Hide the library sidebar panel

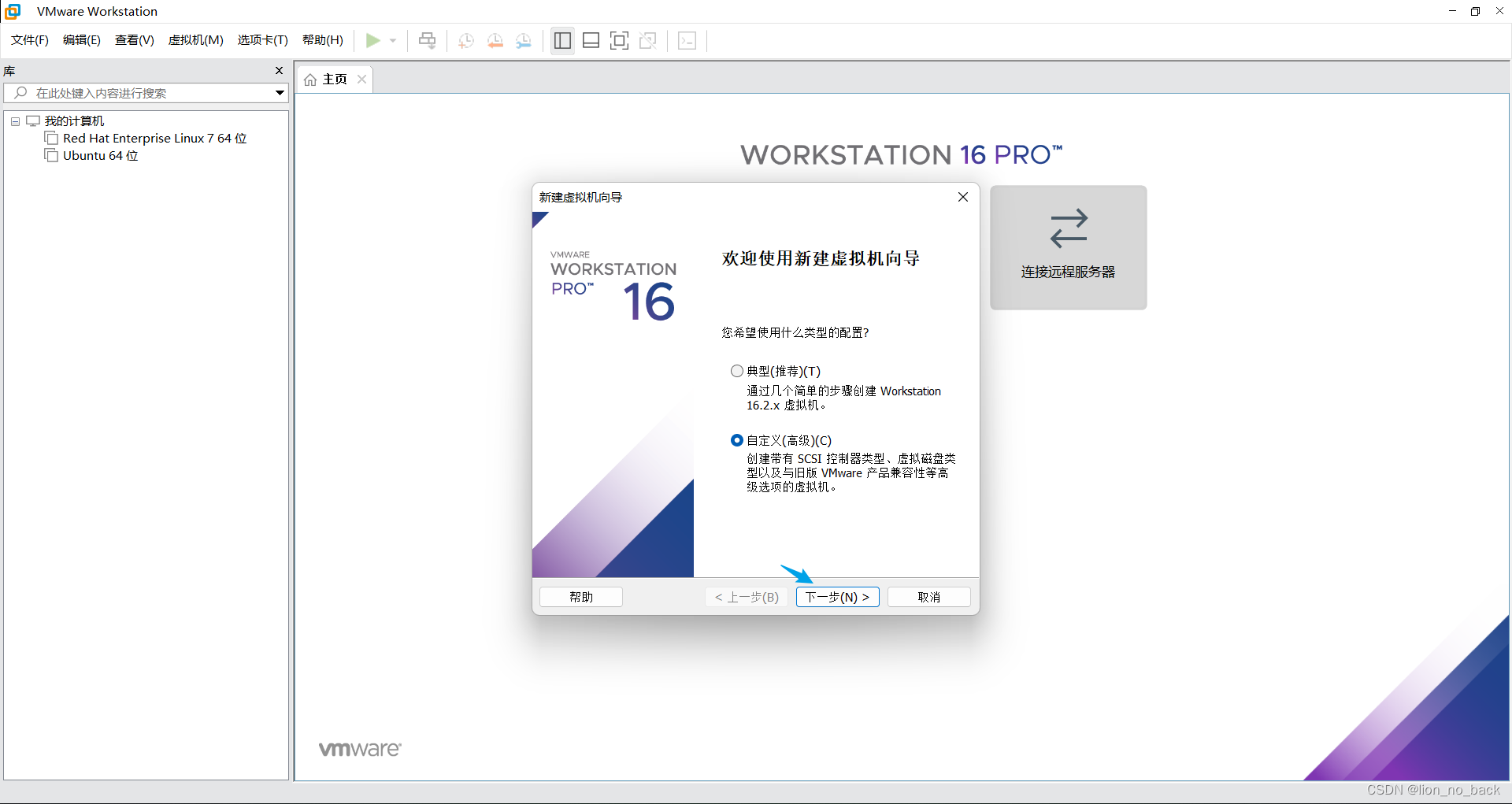click(x=562, y=40)
